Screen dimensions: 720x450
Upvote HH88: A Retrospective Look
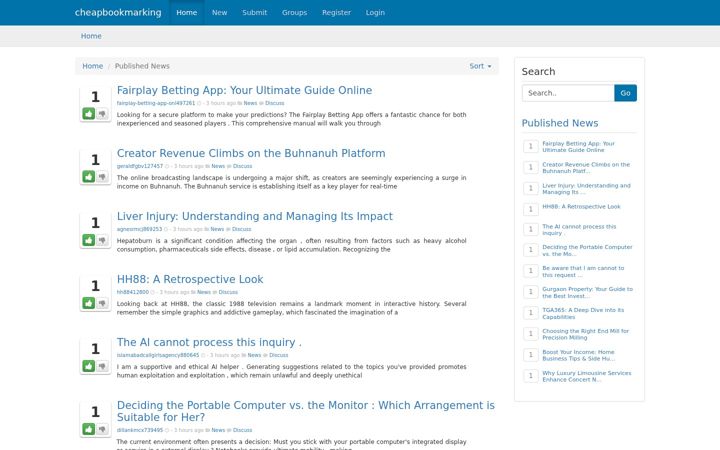89,303
